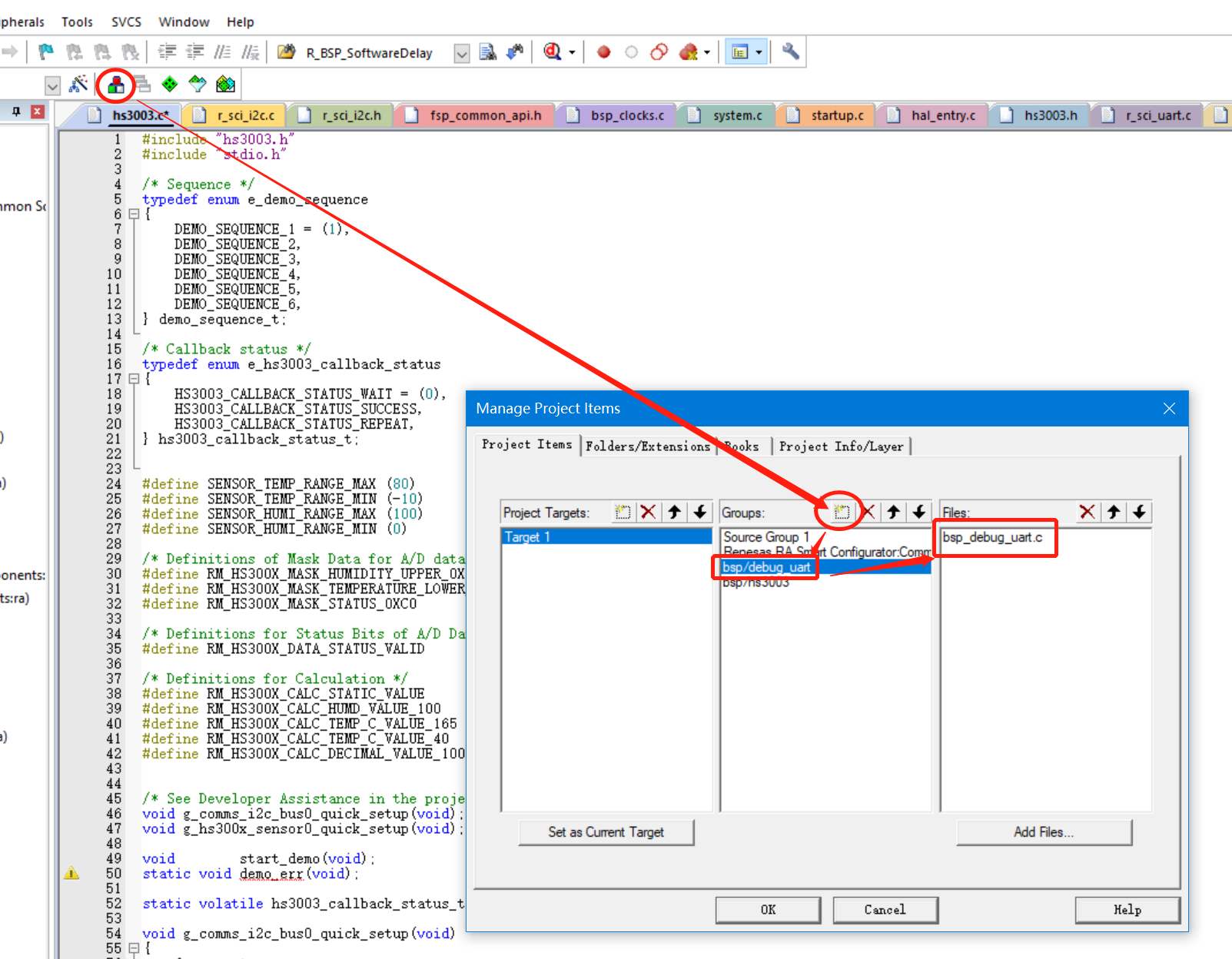Image resolution: width=1232 pixels, height=959 pixels.
Task: Click the Find document search icon
Action: click(x=488, y=51)
